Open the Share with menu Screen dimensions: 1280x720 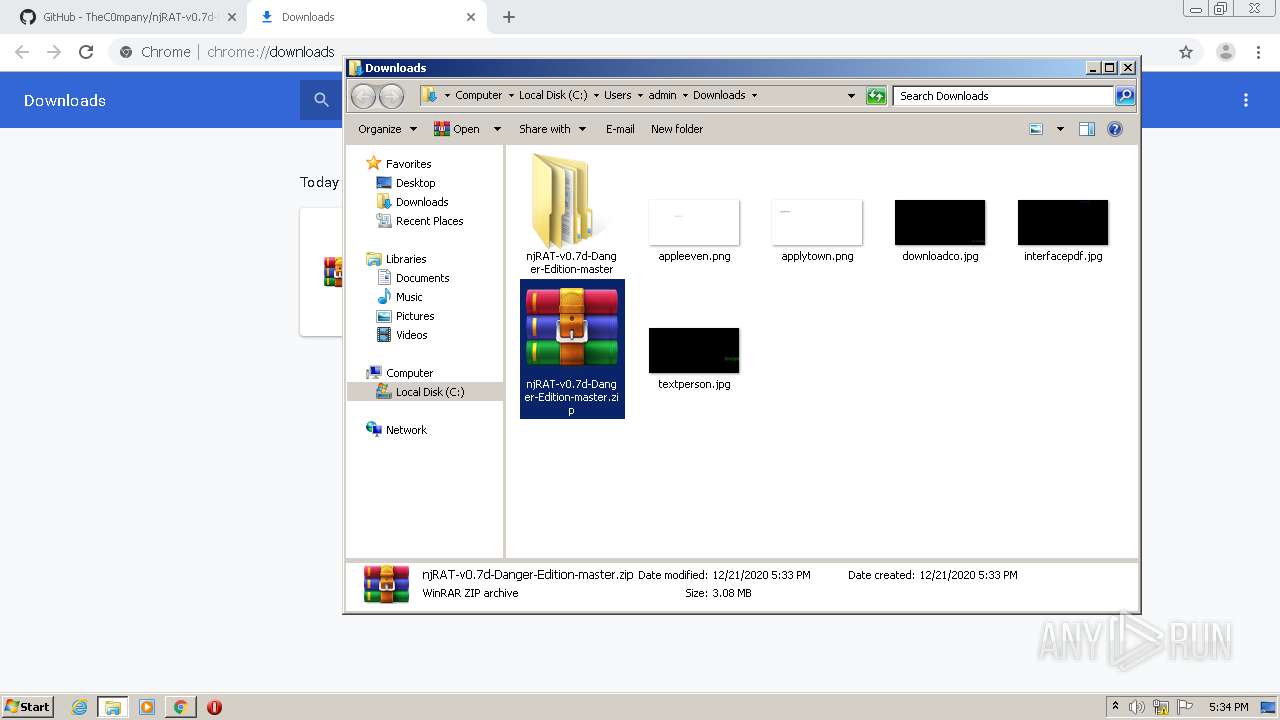click(x=552, y=129)
